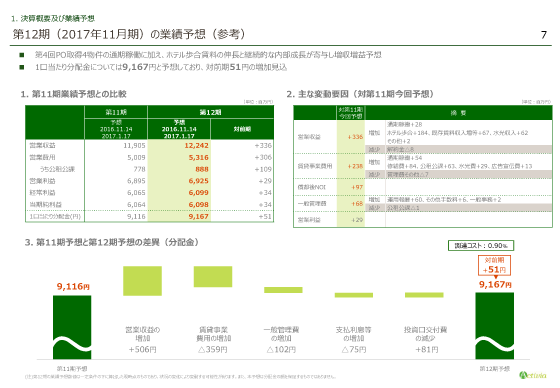
Task: Click the slide title 第12期の業績予想
Action: pos(129,34)
